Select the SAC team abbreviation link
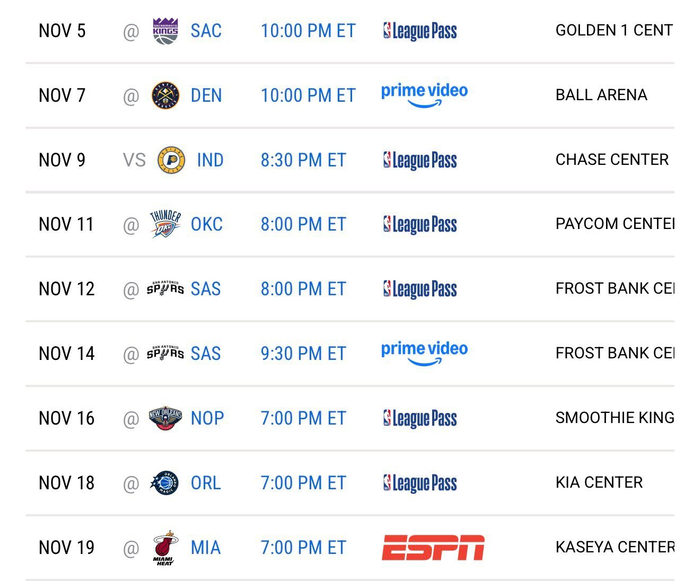Viewport: 700px width, 581px height. tap(206, 31)
